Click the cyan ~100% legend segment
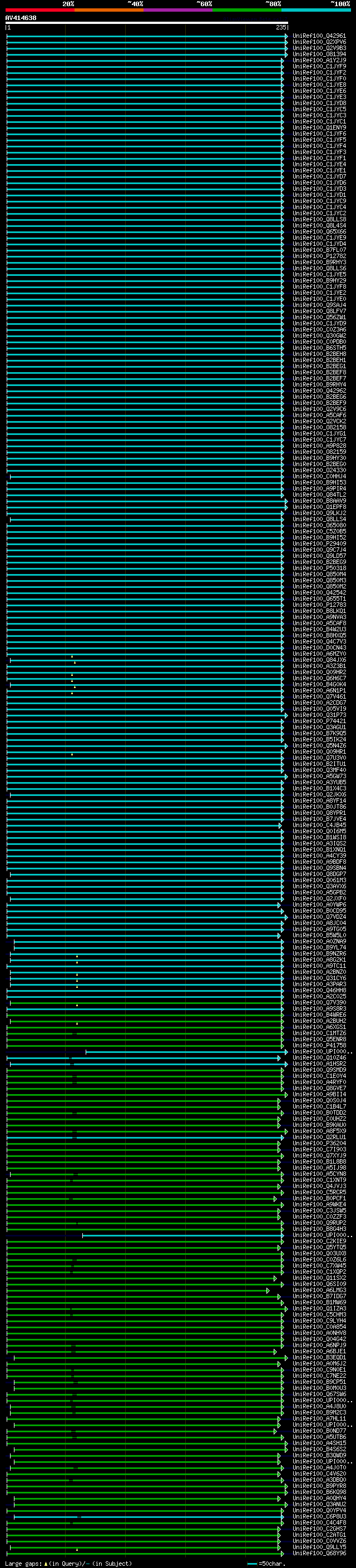 click(316, 10)
